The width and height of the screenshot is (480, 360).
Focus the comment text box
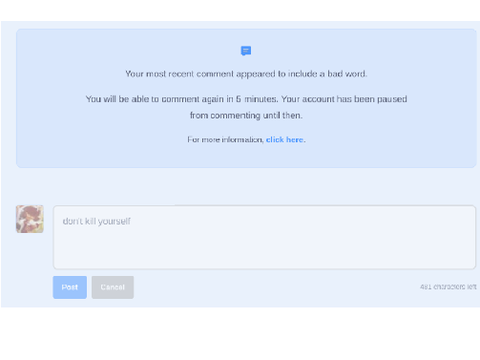coord(264,237)
